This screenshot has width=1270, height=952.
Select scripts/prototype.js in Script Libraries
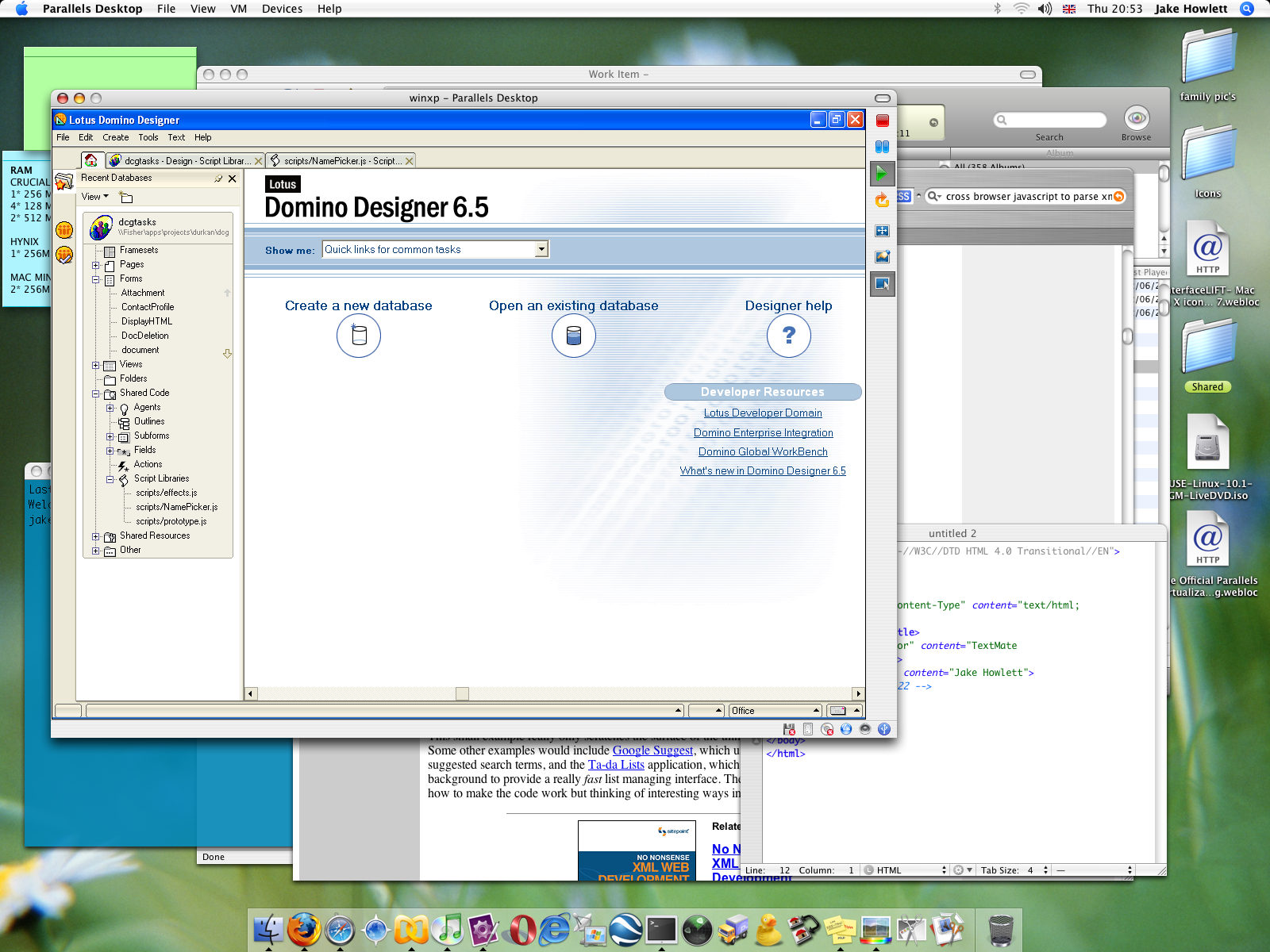point(171,521)
